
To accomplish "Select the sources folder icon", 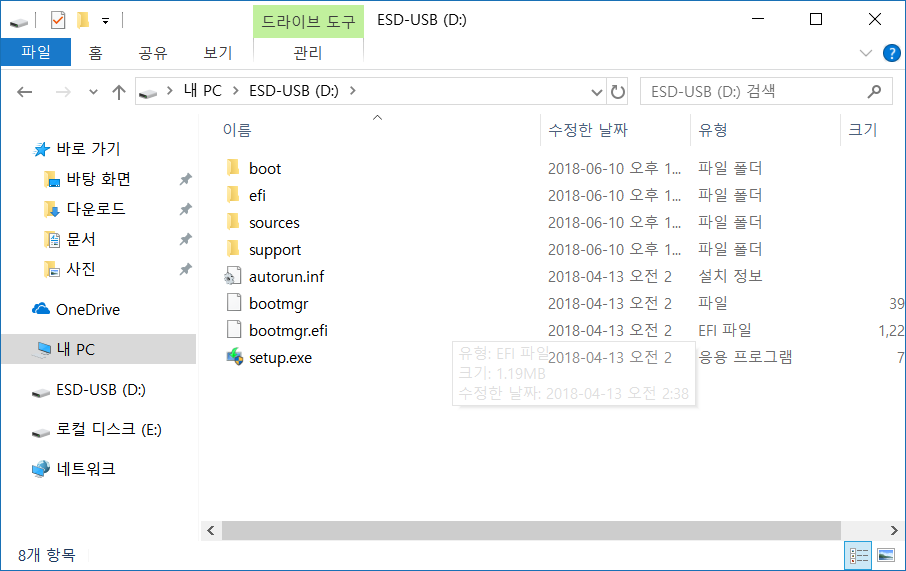I will [233, 222].
